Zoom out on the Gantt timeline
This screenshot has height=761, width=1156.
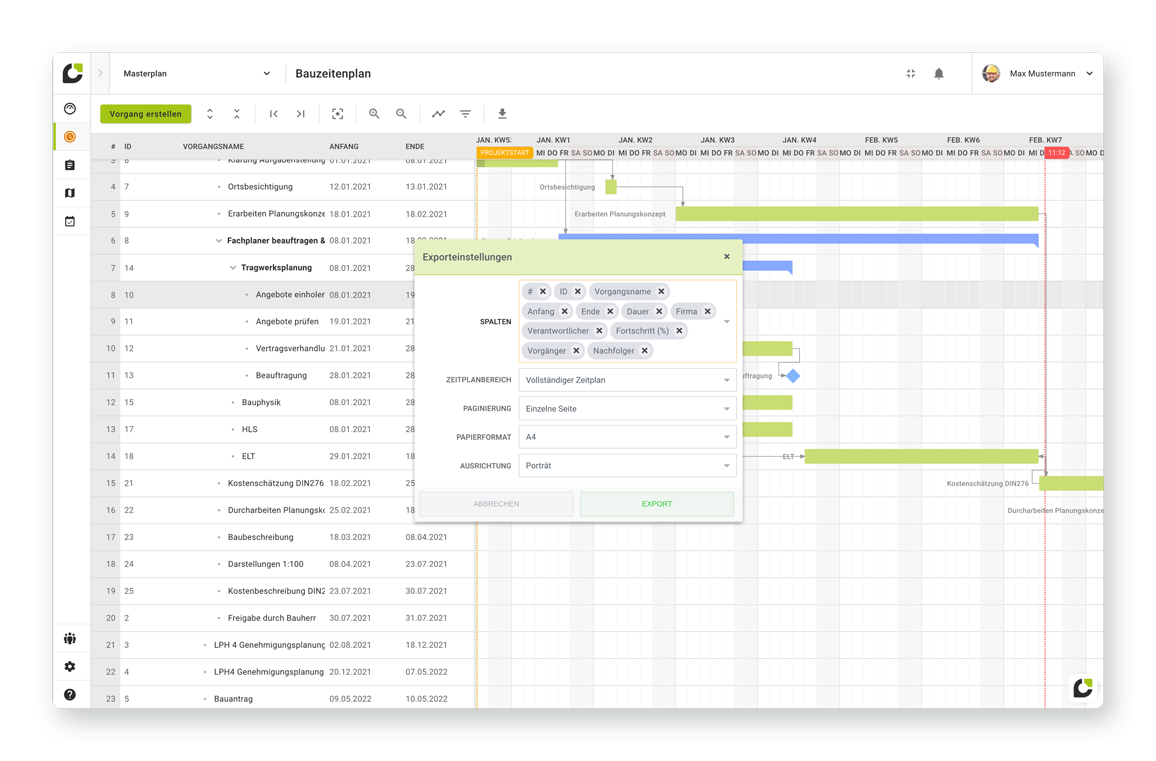[401, 114]
